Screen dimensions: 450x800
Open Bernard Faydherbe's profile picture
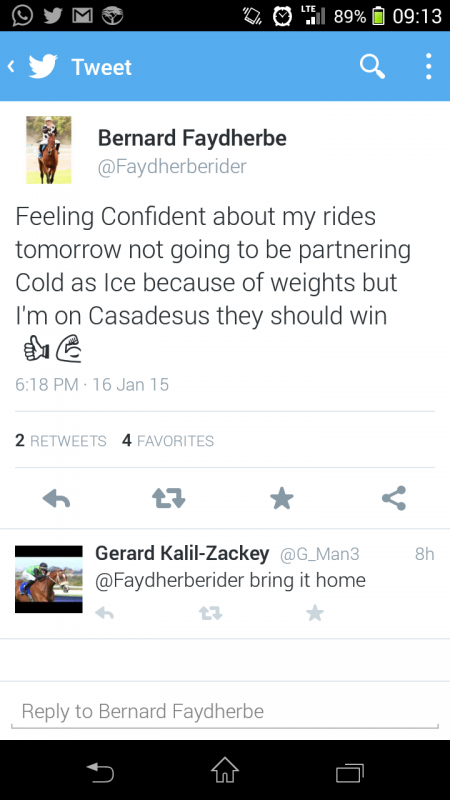(49, 149)
